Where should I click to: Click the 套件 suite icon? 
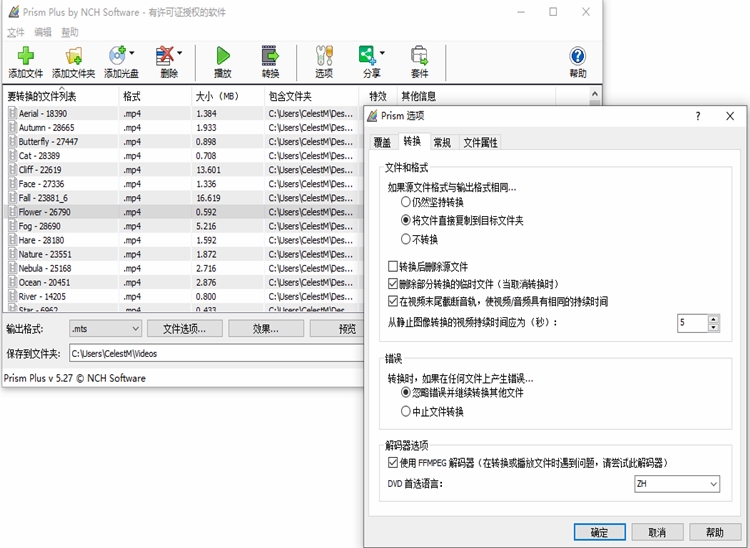pyautogui.click(x=419, y=55)
